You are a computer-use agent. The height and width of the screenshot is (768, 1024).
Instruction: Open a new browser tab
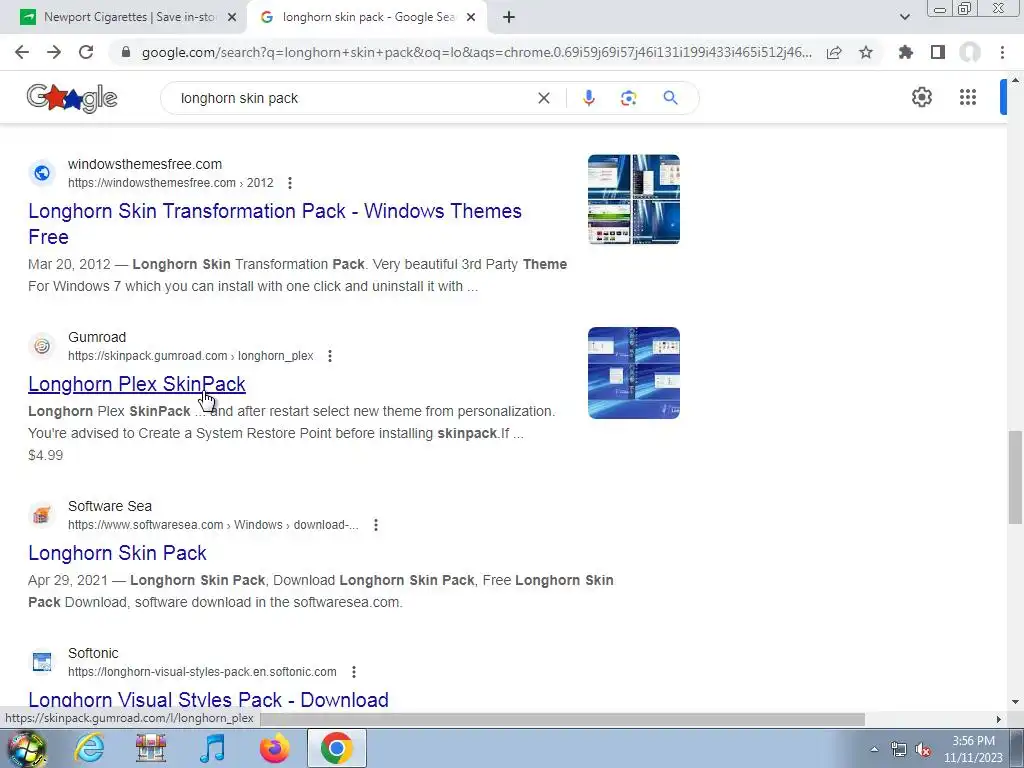click(509, 18)
